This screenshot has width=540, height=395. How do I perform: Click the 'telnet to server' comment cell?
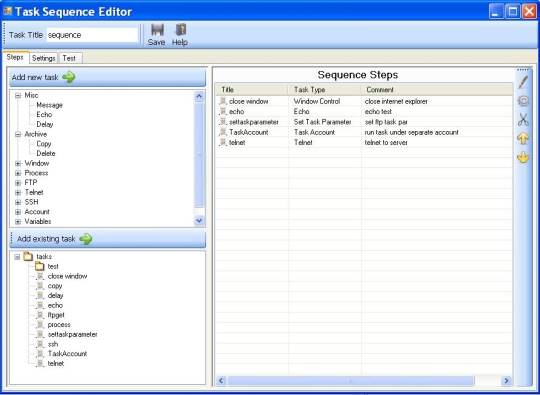coord(386,142)
